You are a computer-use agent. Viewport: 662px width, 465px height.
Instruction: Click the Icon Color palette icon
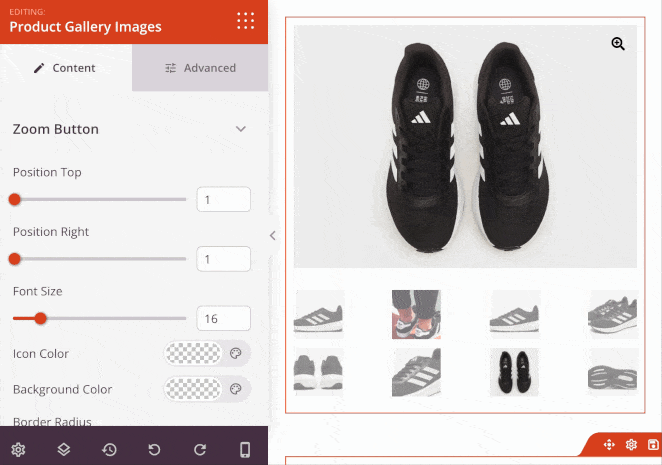click(236, 353)
